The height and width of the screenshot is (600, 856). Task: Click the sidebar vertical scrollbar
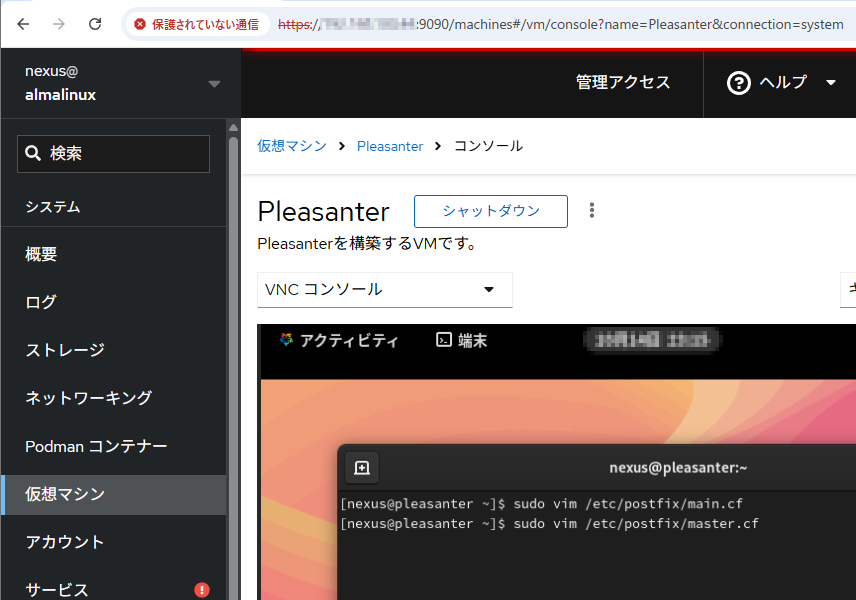[233, 350]
